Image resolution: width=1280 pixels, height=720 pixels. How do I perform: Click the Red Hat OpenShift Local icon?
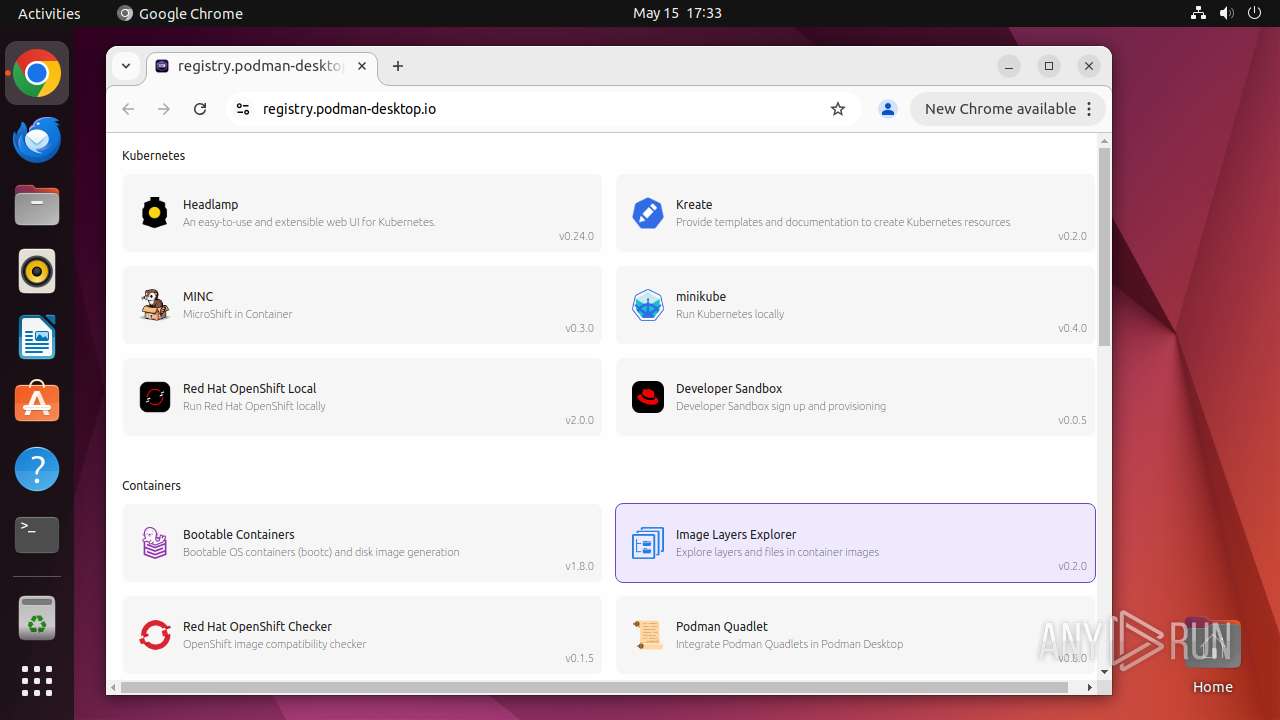click(154, 397)
